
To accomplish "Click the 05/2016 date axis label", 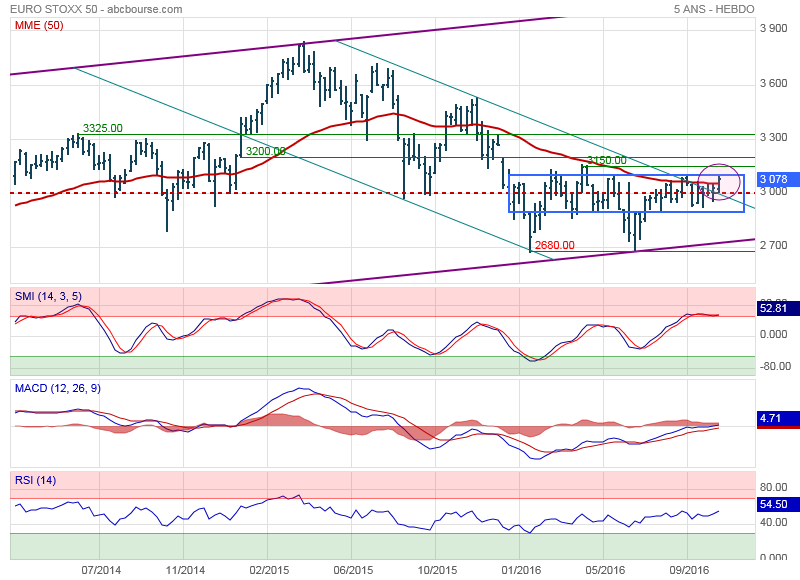I will coord(605,570).
